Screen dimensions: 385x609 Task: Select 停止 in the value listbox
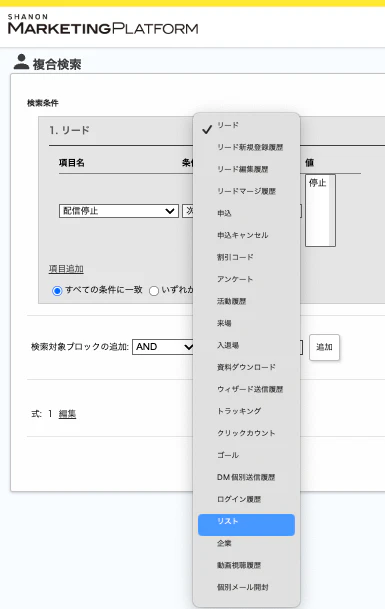[x=317, y=183]
